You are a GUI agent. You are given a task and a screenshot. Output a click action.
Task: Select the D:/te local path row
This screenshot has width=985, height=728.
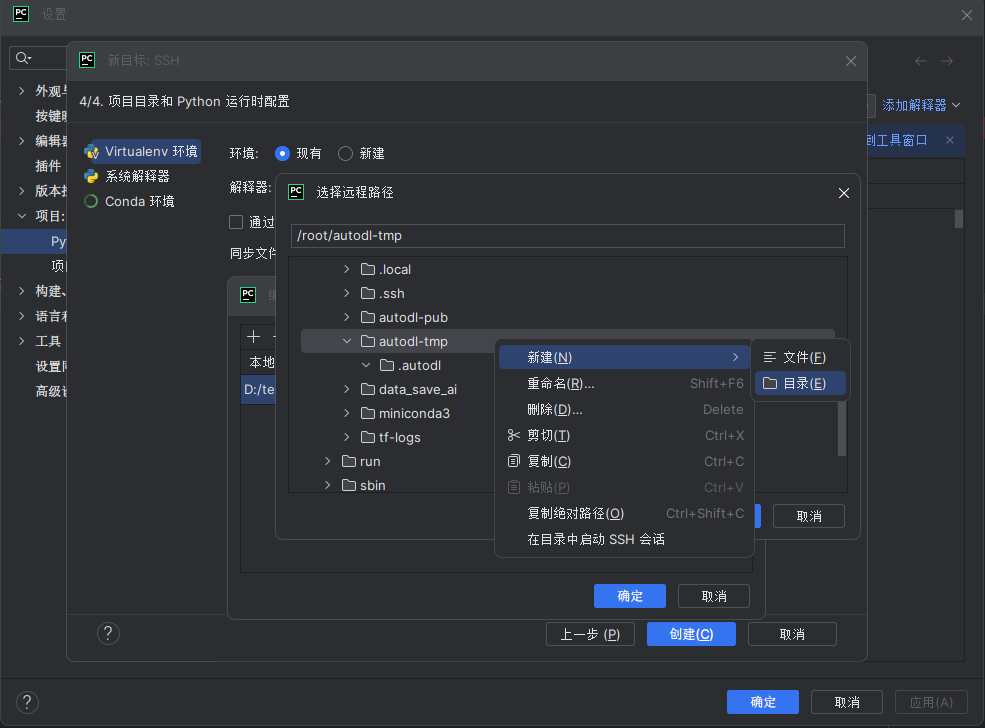click(258, 389)
